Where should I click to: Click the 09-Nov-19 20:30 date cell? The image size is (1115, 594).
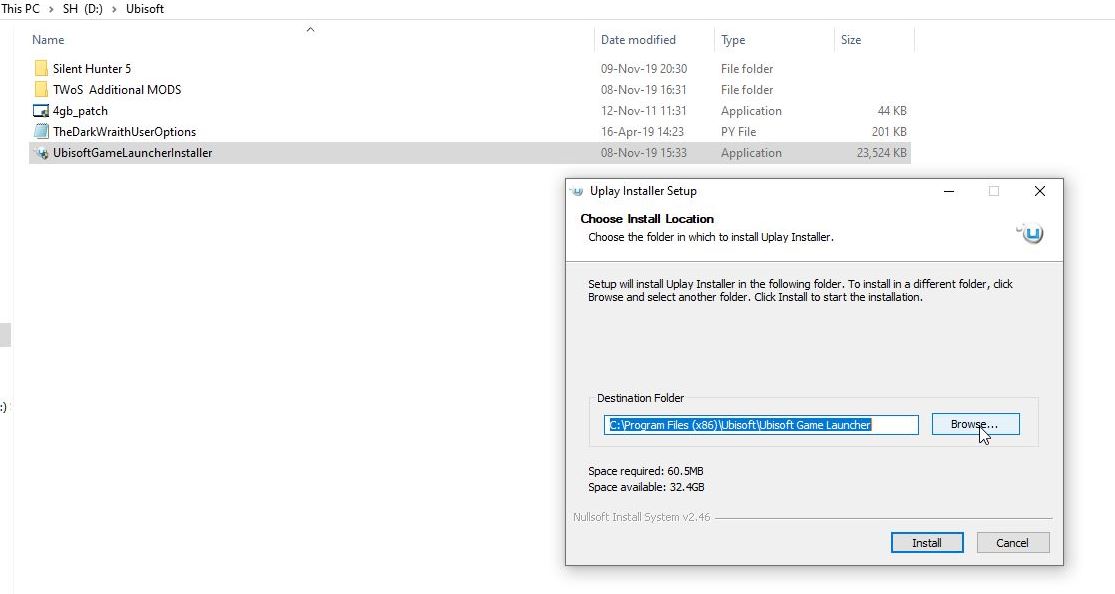tap(644, 68)
